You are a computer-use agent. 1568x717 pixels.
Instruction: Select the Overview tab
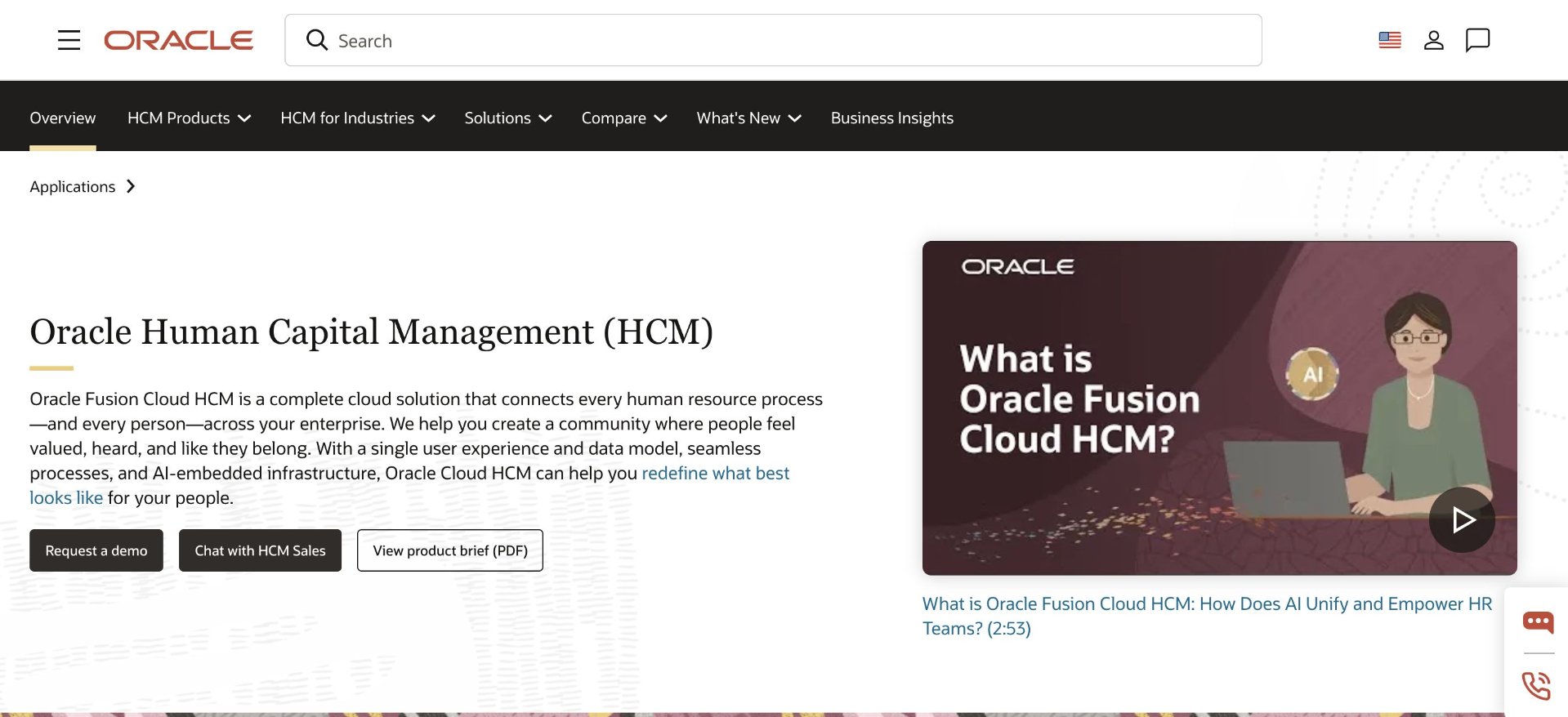pyautogui.click(x=63, y=118)
